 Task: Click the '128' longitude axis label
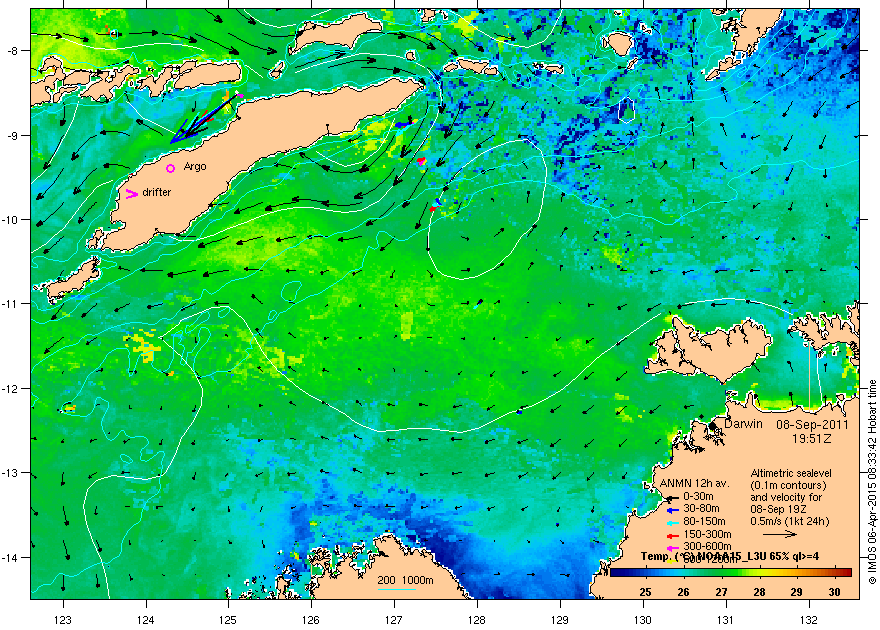tap(477, 620)
